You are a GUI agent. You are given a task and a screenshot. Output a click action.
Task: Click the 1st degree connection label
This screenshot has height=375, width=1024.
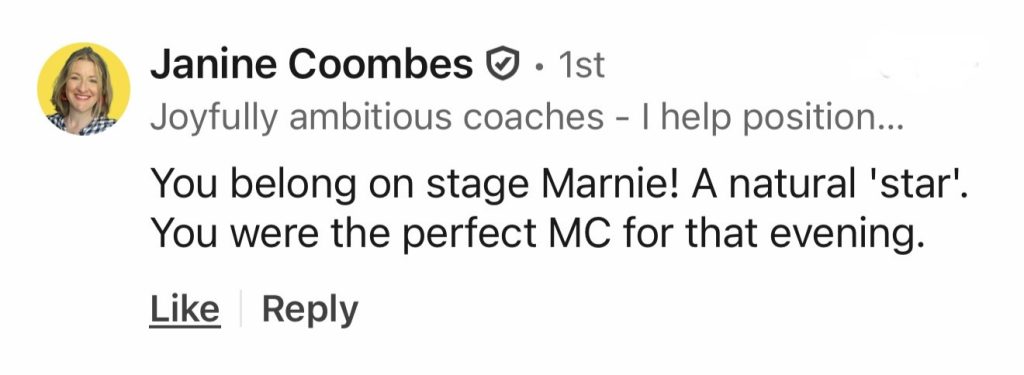[581, 65]
